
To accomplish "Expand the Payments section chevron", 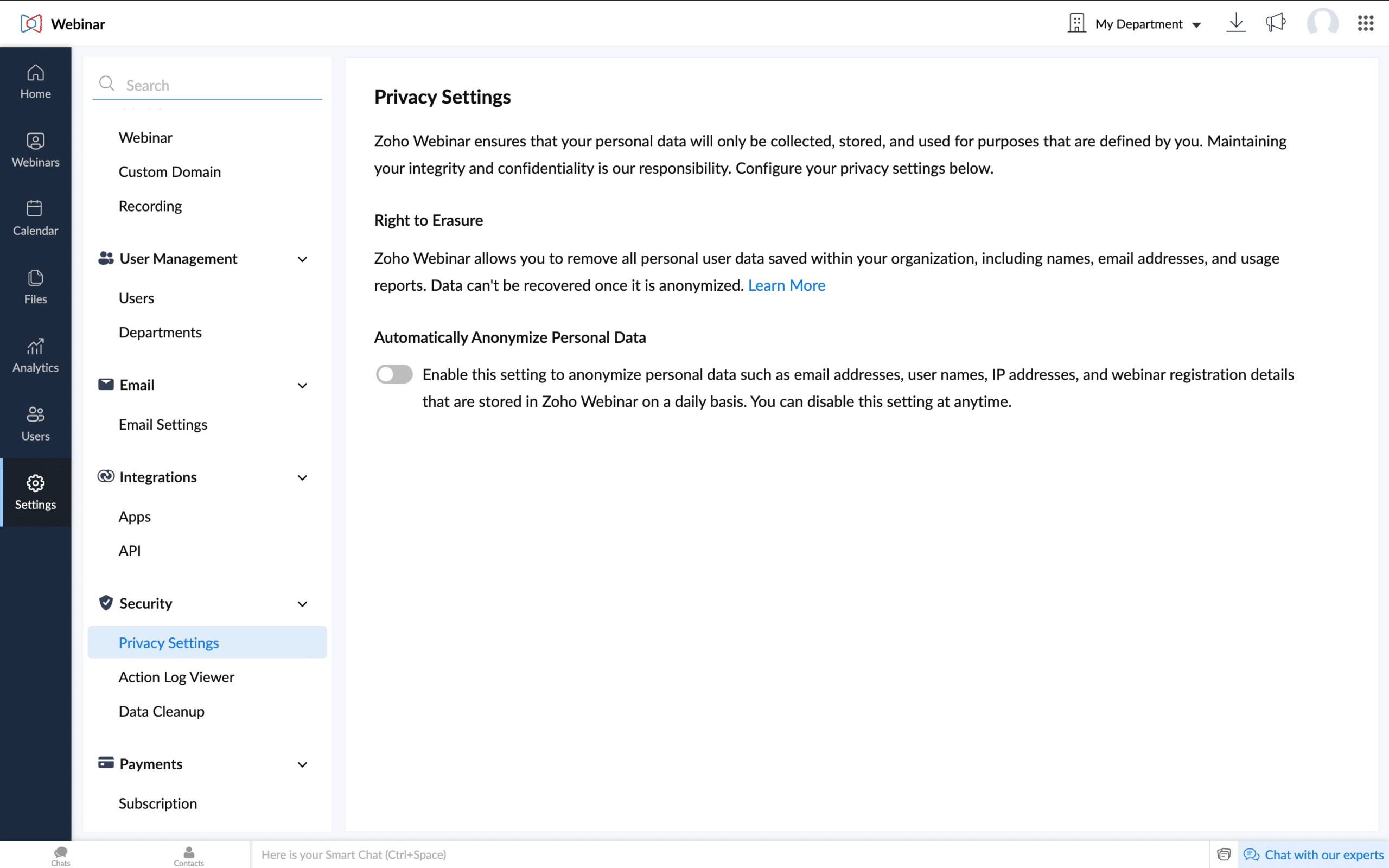I will click(x=303, y=764).
